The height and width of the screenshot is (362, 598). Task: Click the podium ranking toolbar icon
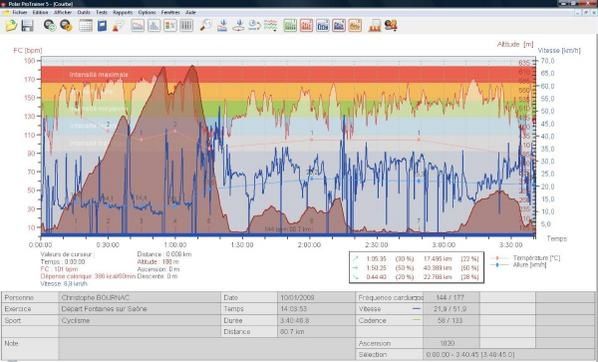pyautogui.click(x=375, y=26)
